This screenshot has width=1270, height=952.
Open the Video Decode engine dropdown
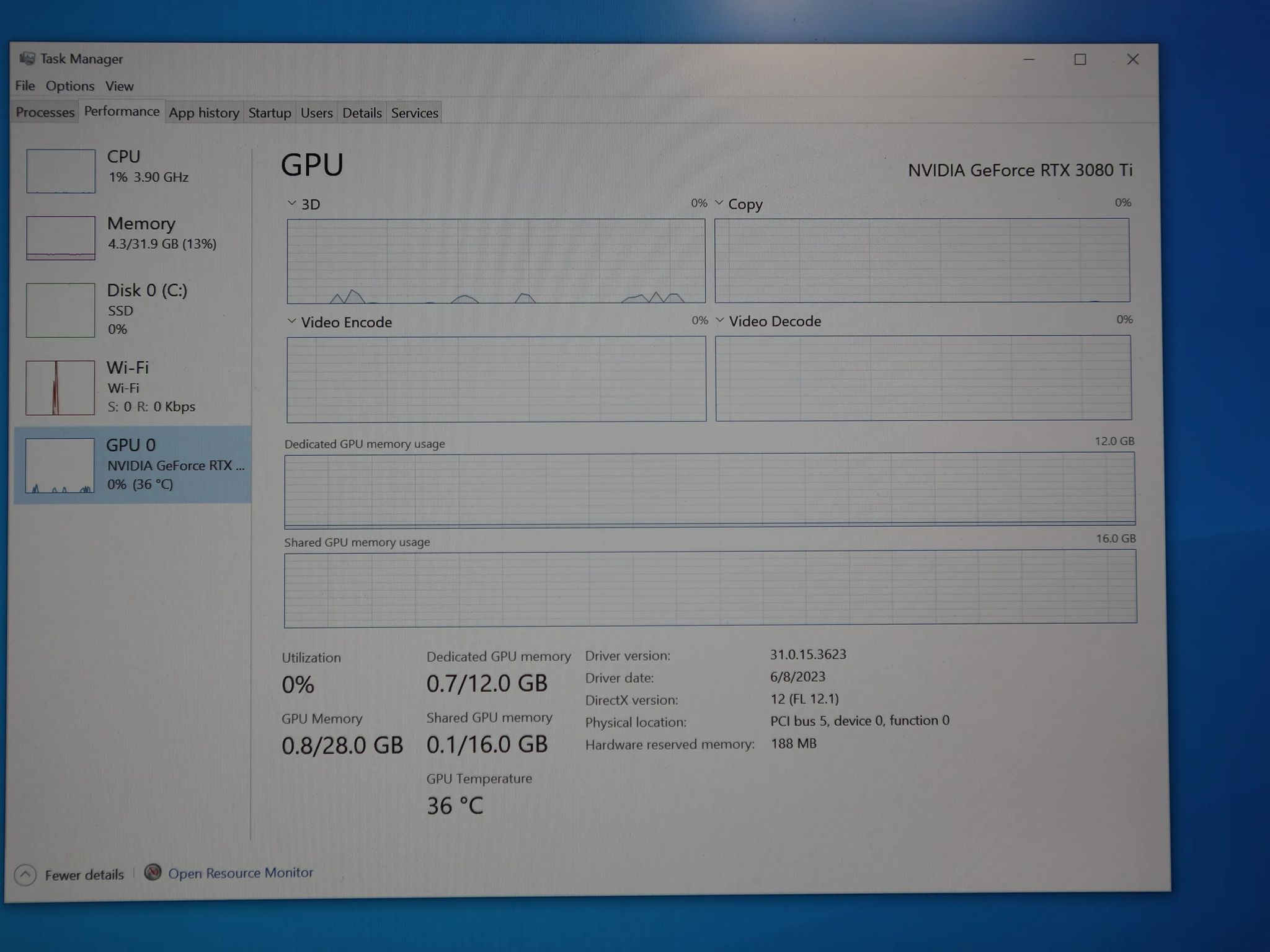720,320
